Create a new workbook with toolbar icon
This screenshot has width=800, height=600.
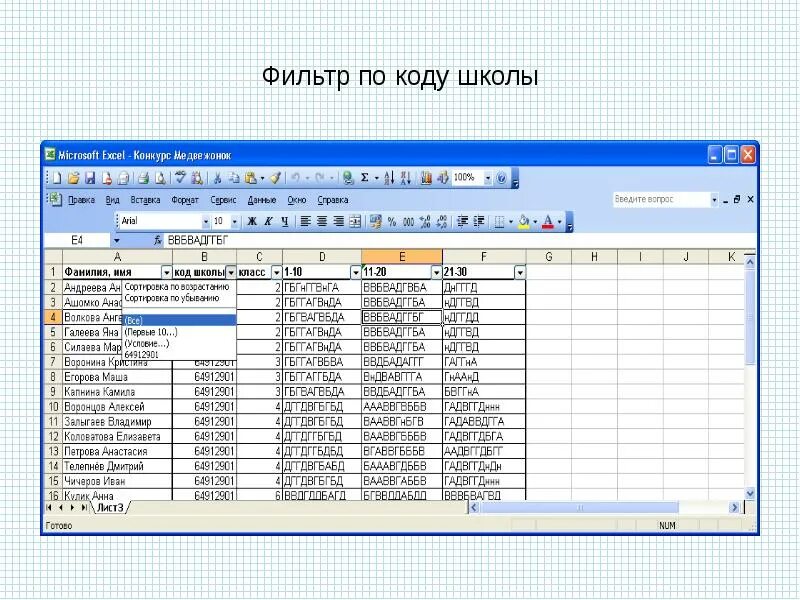[57, 178]
